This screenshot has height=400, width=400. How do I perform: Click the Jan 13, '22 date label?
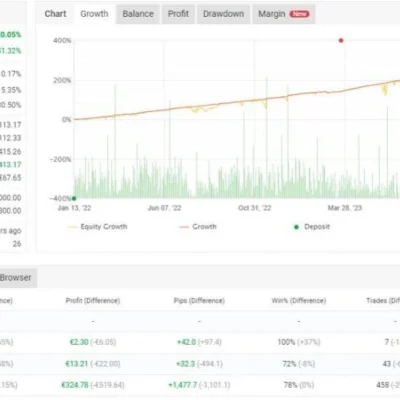[74, 208]
